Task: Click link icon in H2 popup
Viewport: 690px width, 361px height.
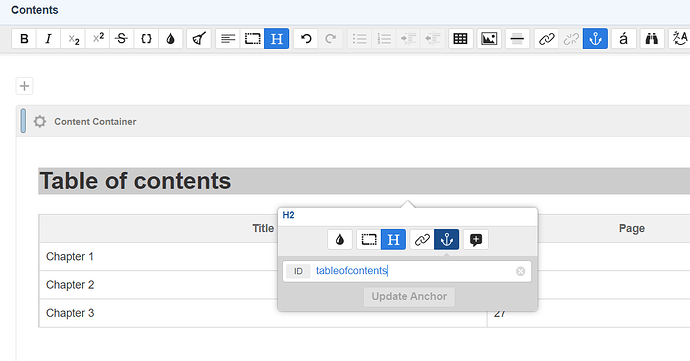Action: tap(422, 239)
